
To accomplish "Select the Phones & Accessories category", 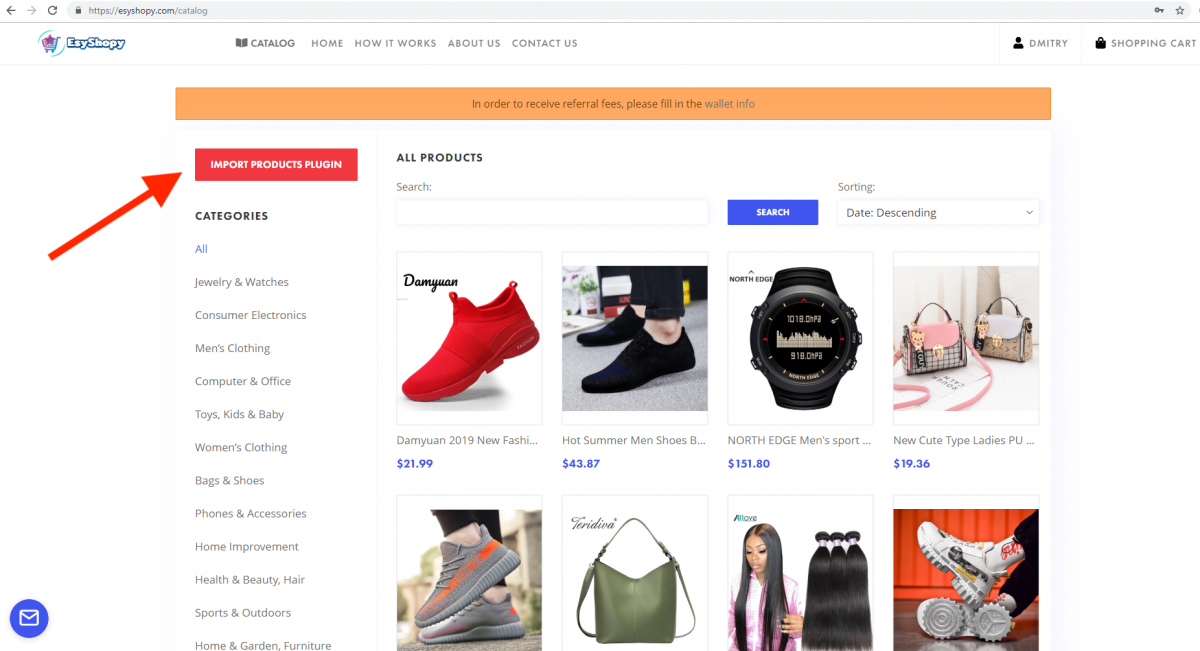I will 251,513.
